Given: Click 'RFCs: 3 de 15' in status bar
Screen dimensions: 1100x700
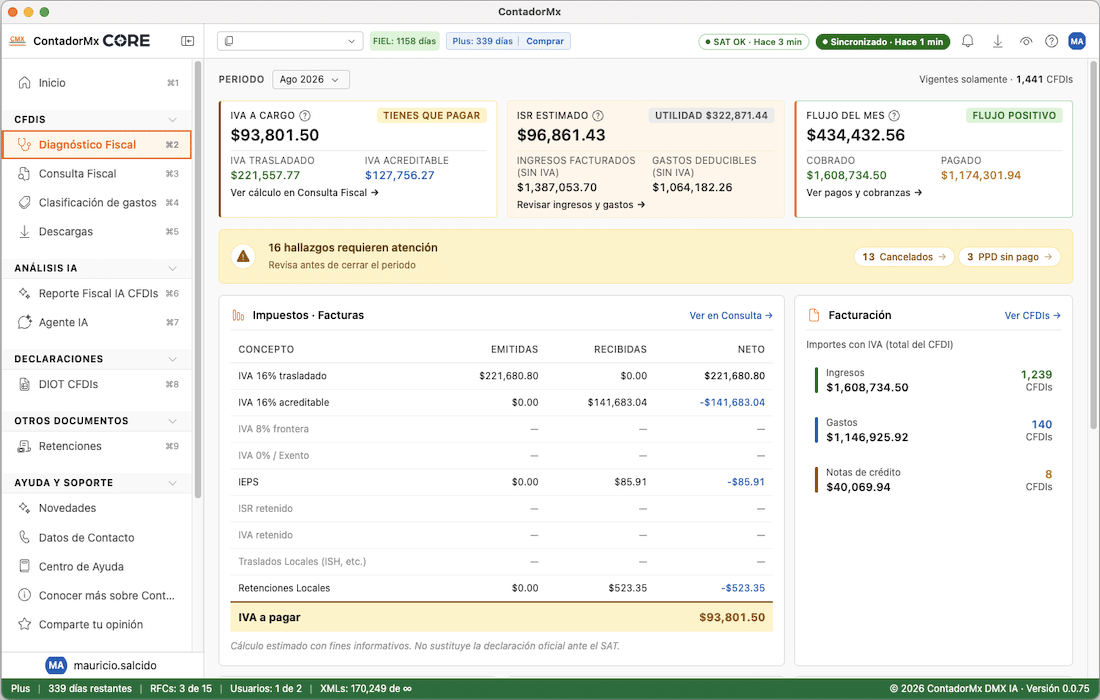Looking at the screenshot, I should coord(181,689).
